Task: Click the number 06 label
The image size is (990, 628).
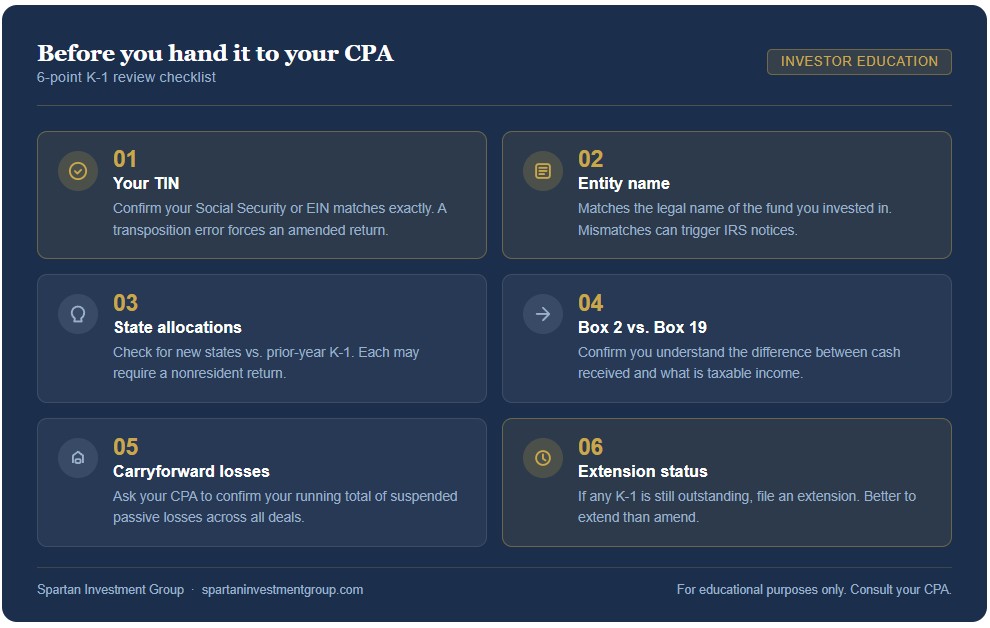Action: coord(591,447)
